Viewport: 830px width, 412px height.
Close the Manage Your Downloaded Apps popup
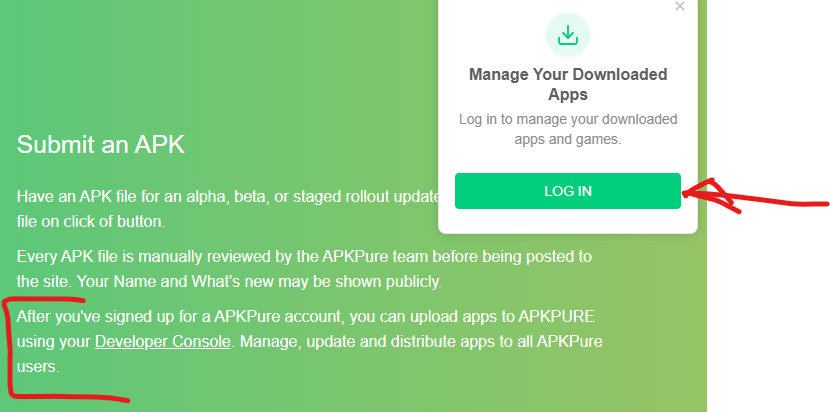tap(680, 6)
